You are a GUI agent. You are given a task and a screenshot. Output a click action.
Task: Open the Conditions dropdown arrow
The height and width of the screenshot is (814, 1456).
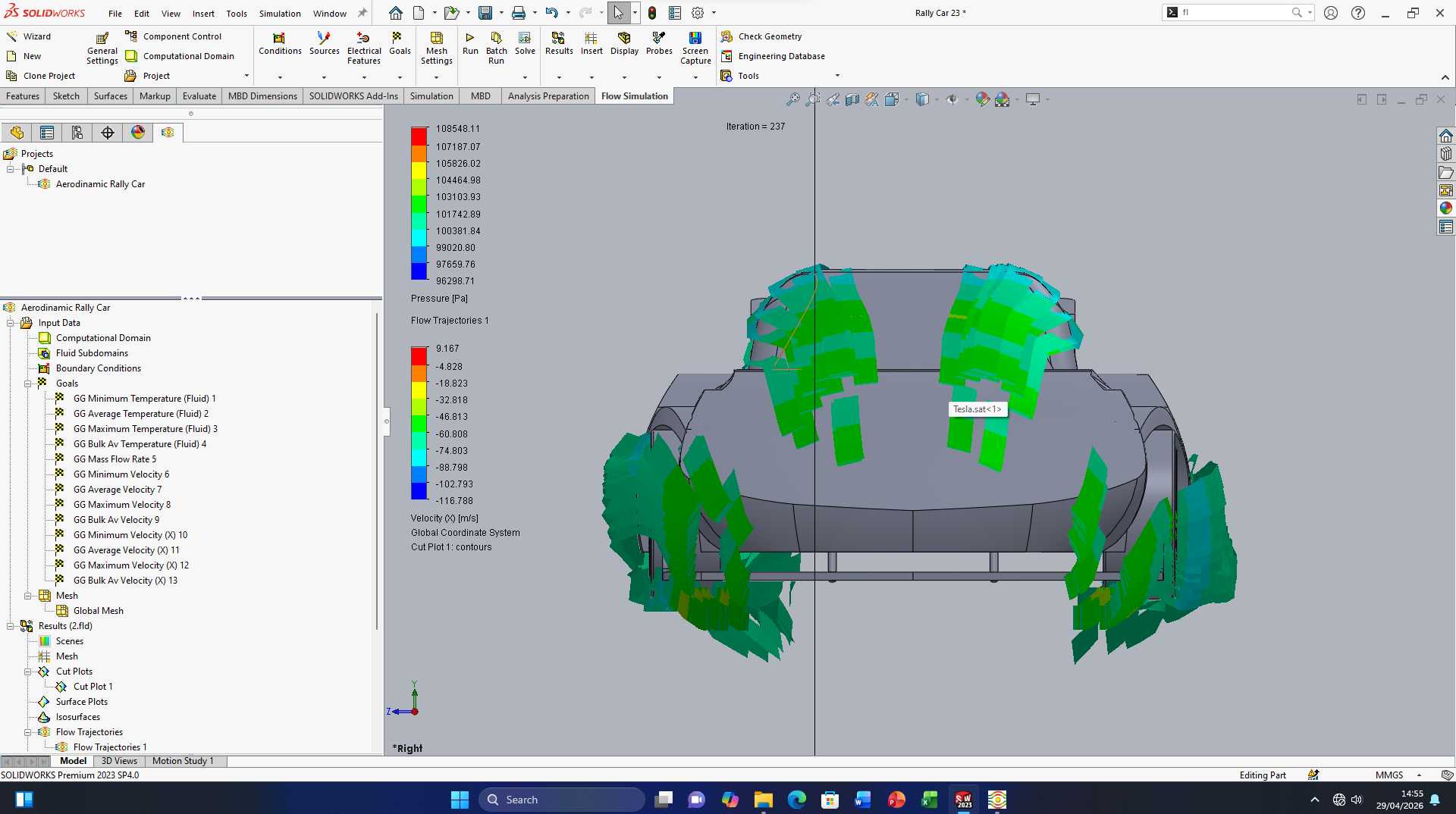280,77
